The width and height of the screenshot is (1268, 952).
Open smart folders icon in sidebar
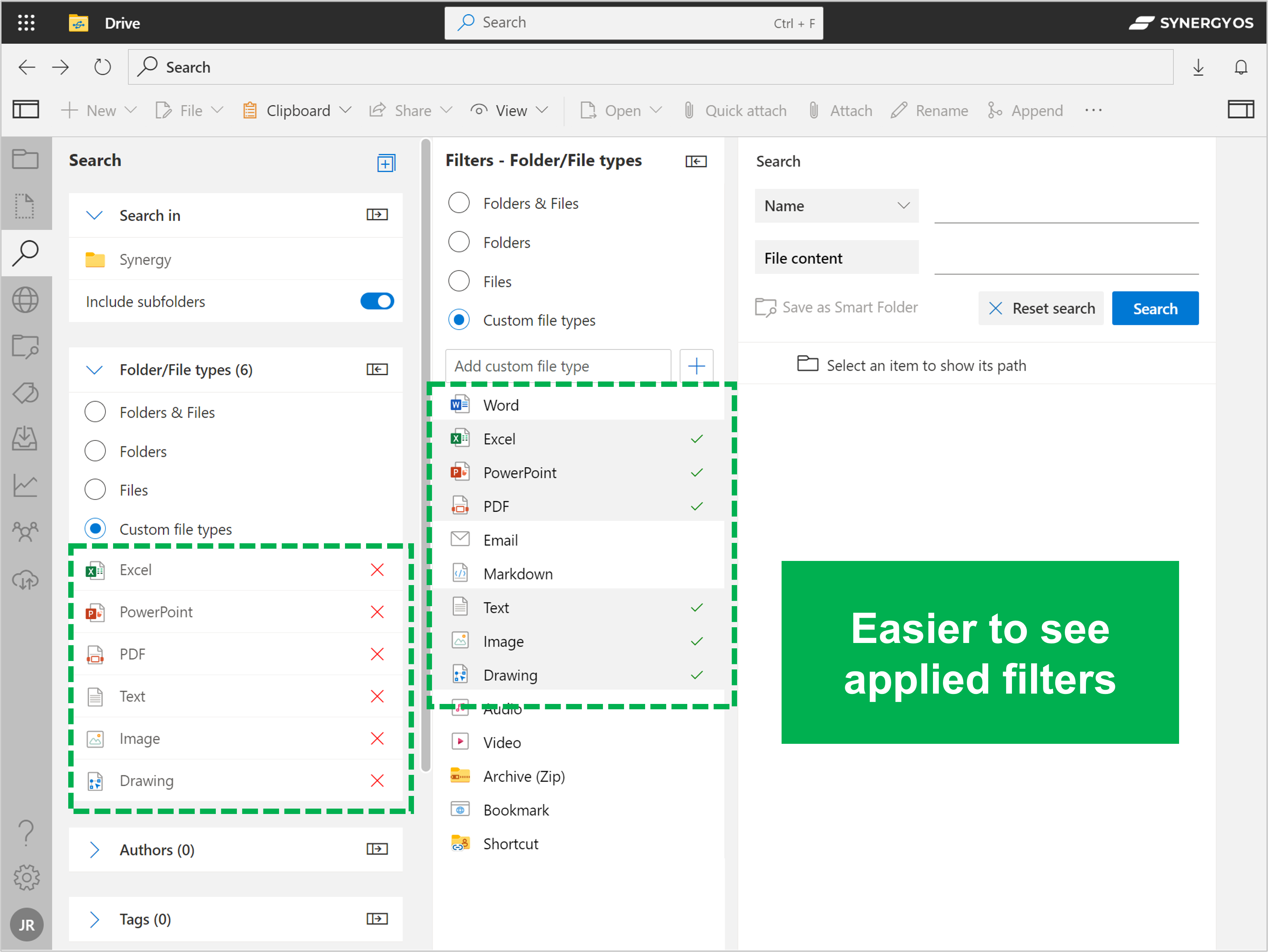26,346
